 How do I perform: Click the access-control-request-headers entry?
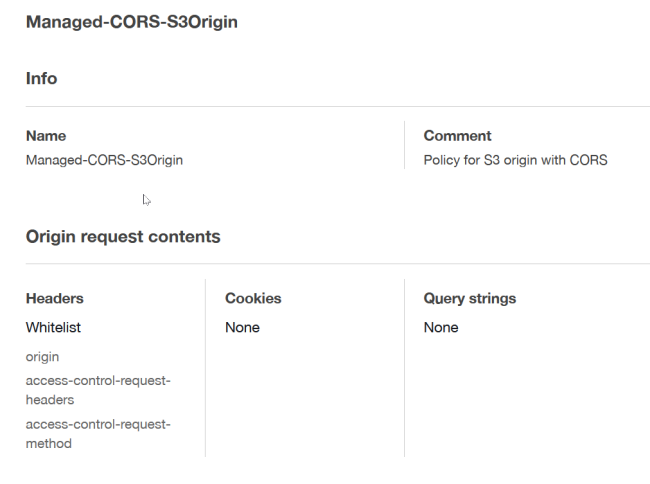click(x=98, y=391)
